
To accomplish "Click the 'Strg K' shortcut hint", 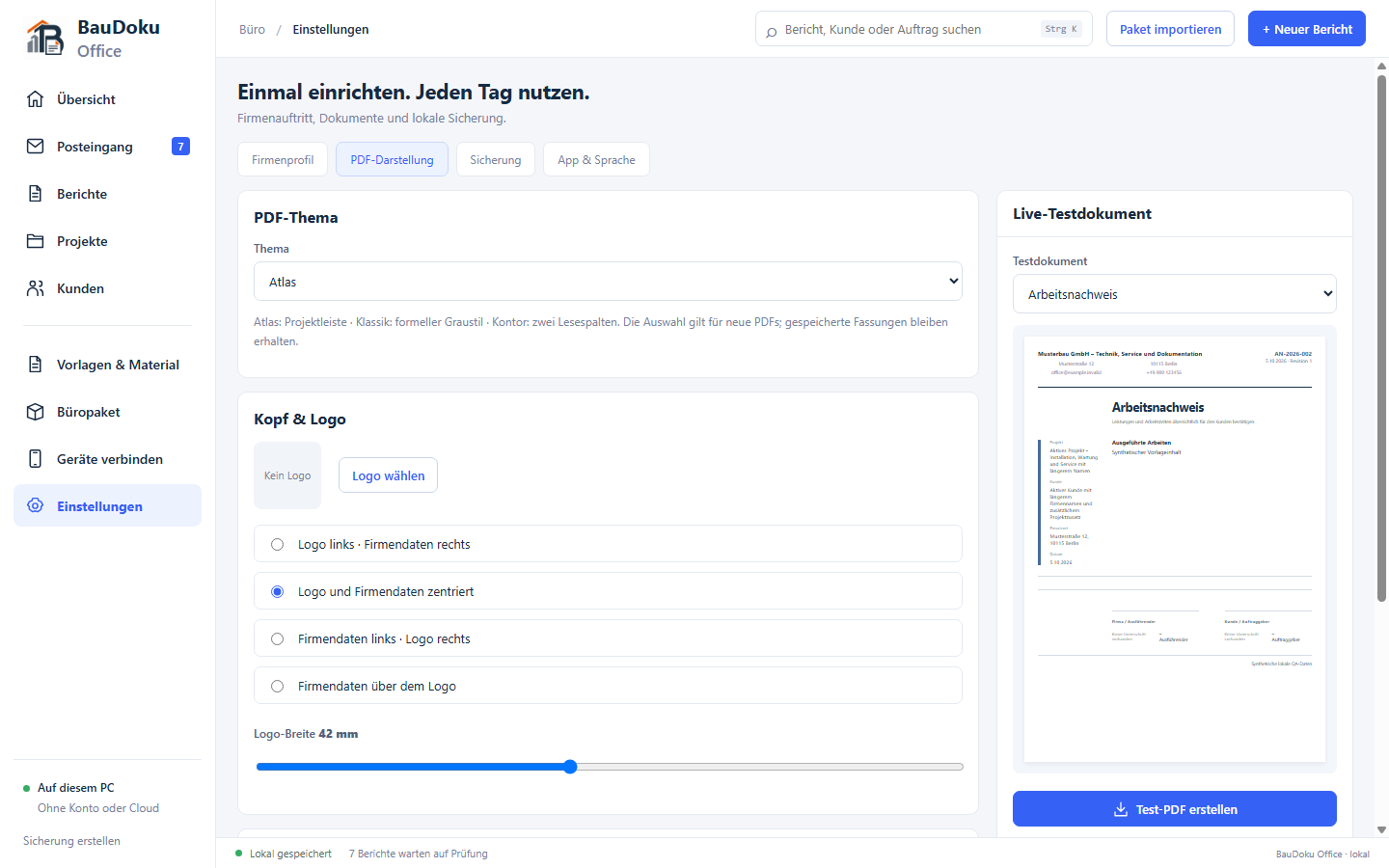I will pos(1061,29).
